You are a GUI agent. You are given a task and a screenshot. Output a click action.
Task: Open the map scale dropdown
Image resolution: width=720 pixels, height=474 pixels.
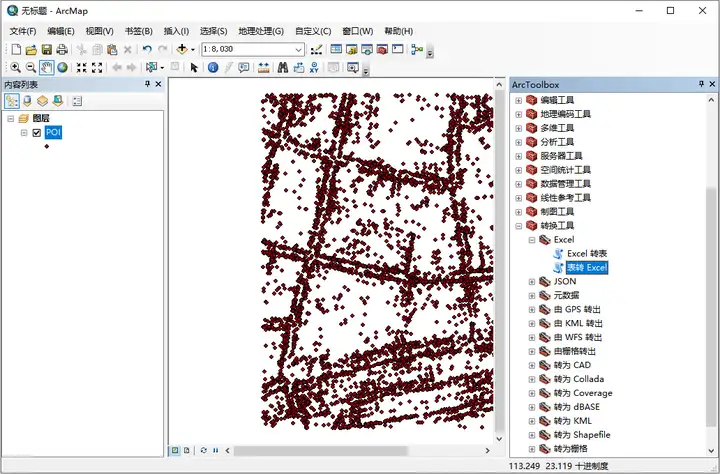[x=299, y=49]
